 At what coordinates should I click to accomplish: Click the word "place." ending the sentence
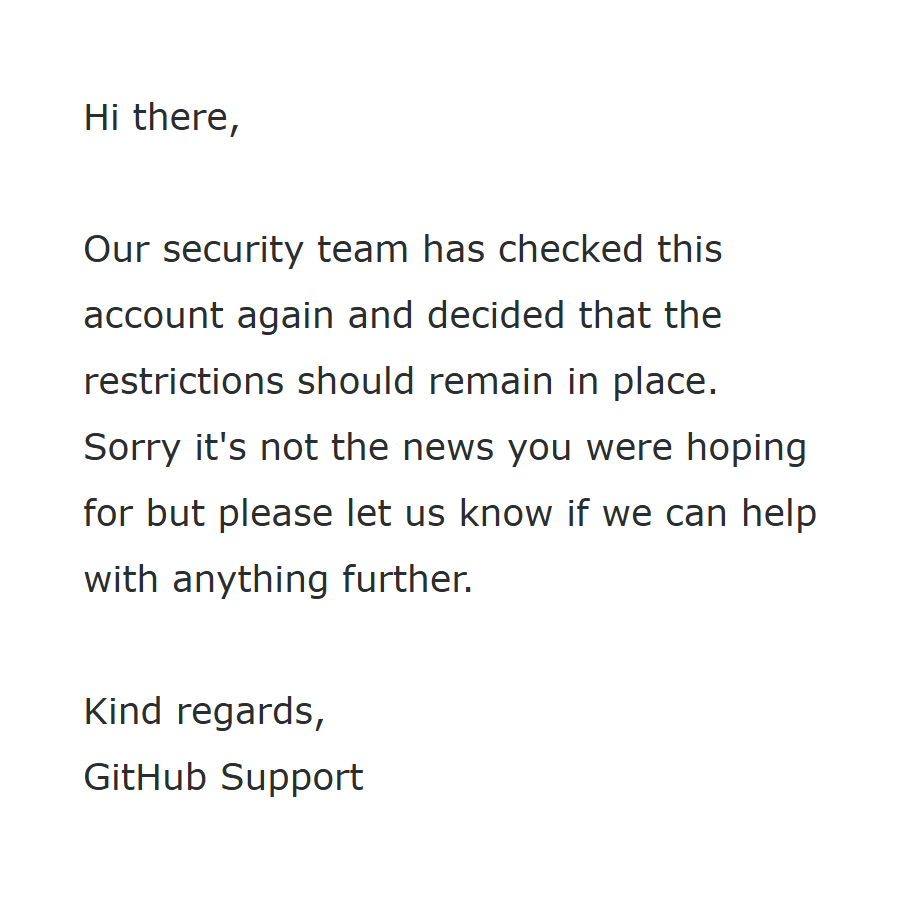click(665, 383)
